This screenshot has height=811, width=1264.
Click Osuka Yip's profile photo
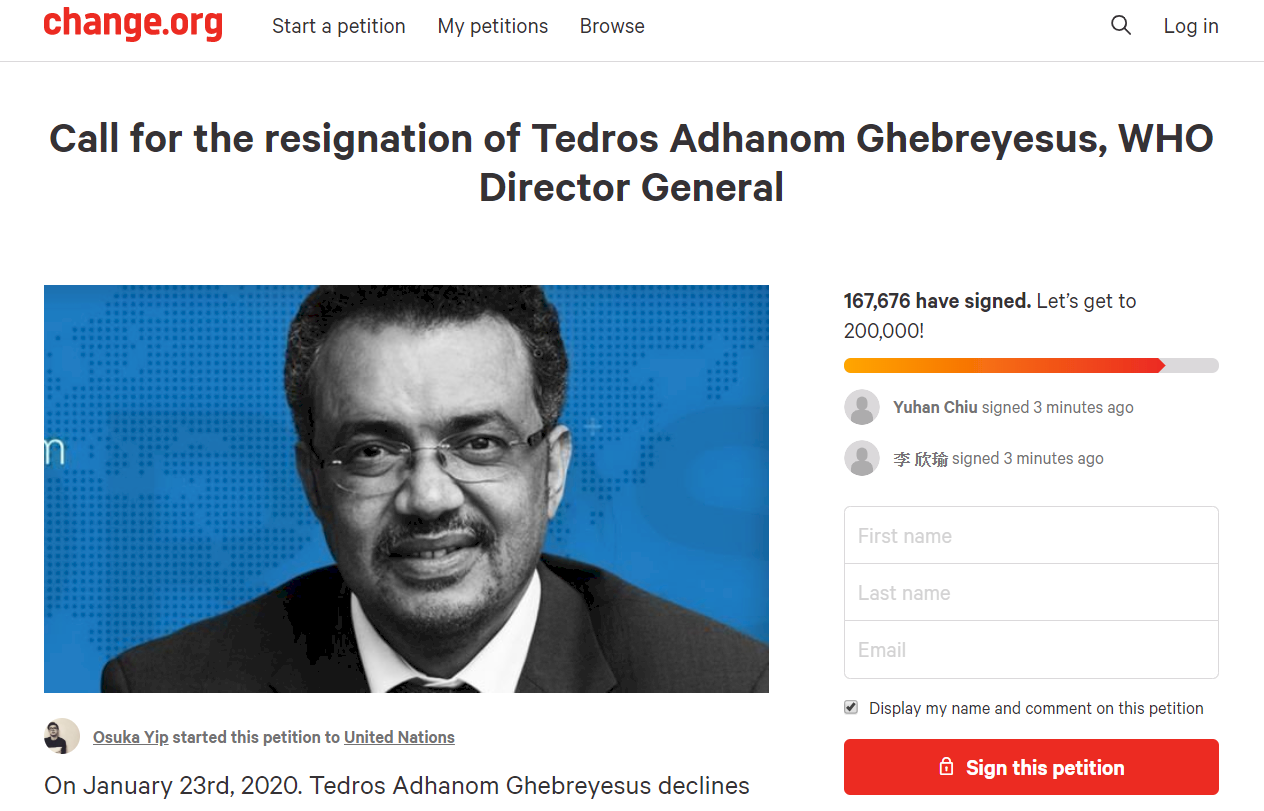[62, 736]
